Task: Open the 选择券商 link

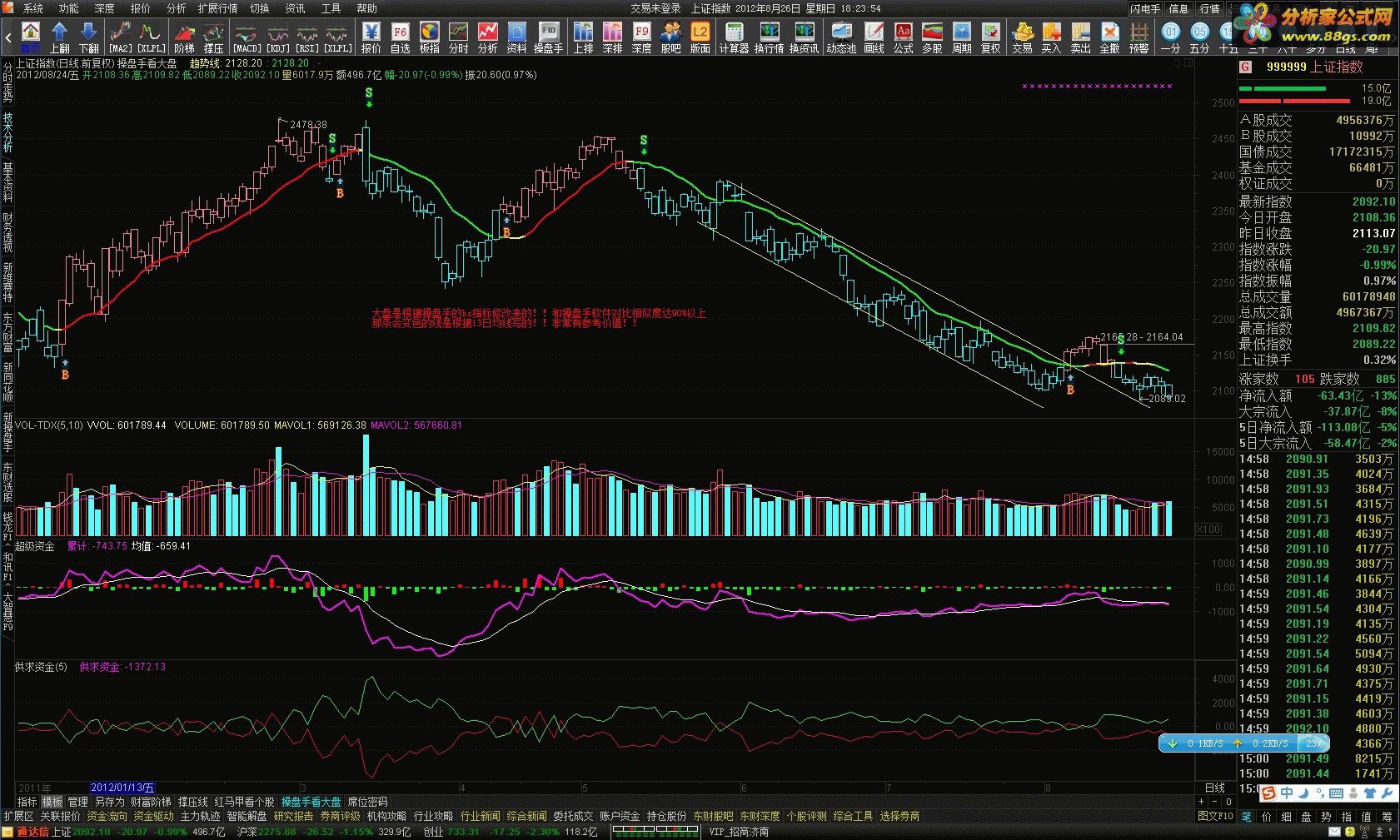Action: pyautogui.click(x=899, y=817)
